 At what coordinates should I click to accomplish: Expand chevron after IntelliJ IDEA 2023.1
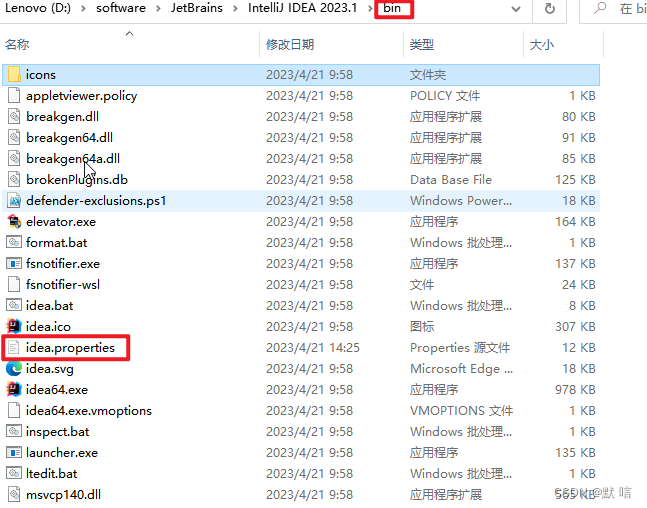click(x=370, y=8)
